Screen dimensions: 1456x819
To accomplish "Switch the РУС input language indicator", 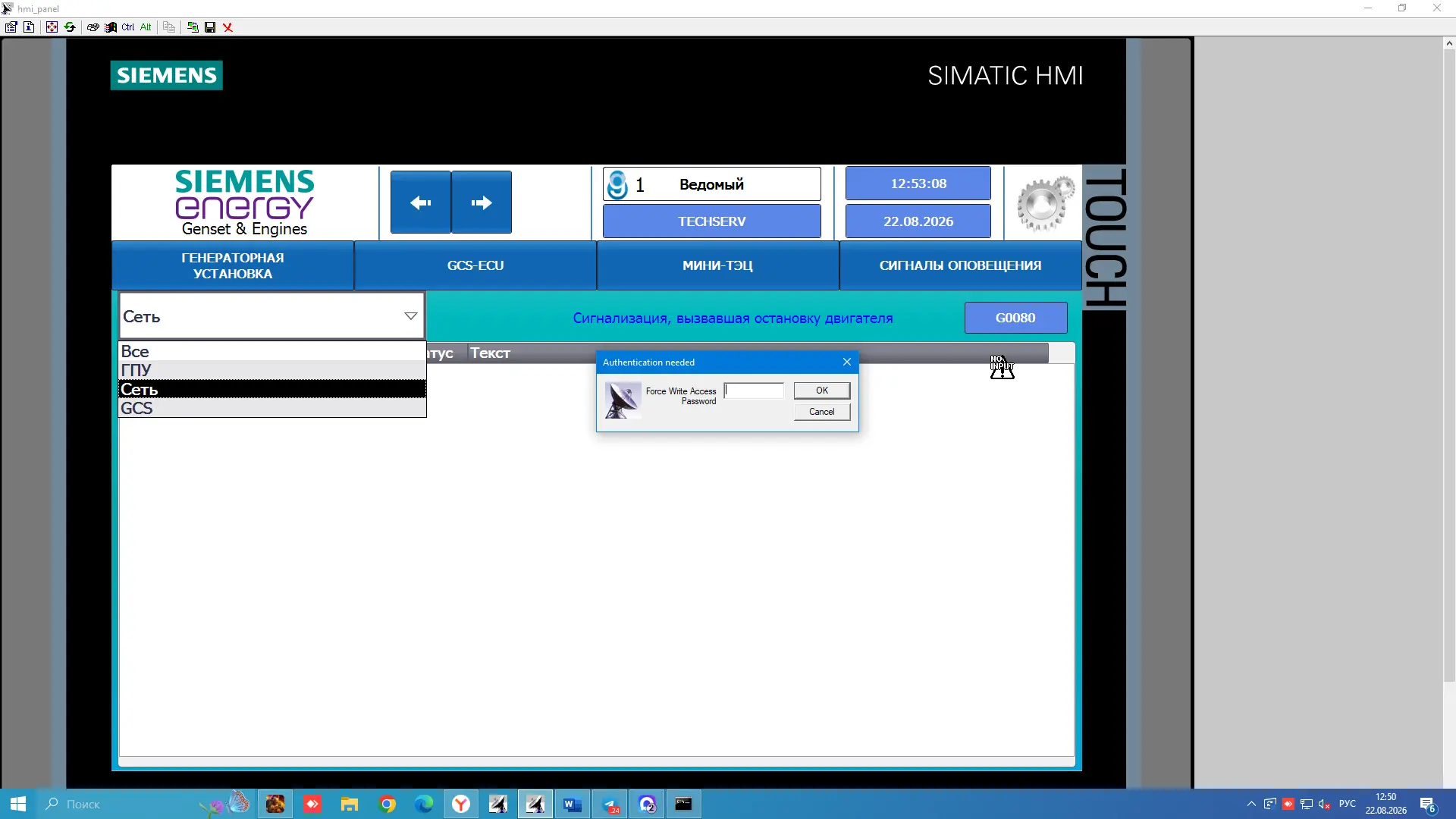I will point(1348,804).
